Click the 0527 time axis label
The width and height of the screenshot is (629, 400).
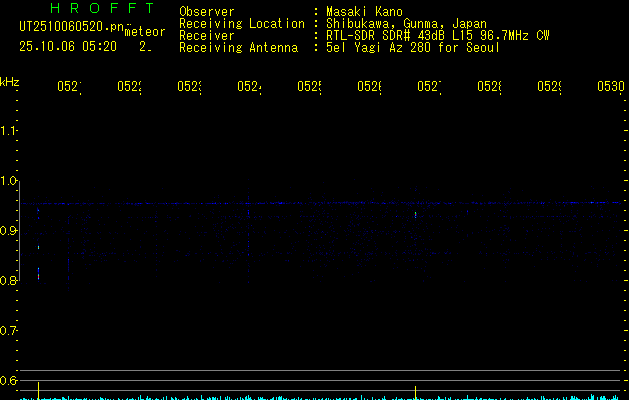[x=429, y=86]
